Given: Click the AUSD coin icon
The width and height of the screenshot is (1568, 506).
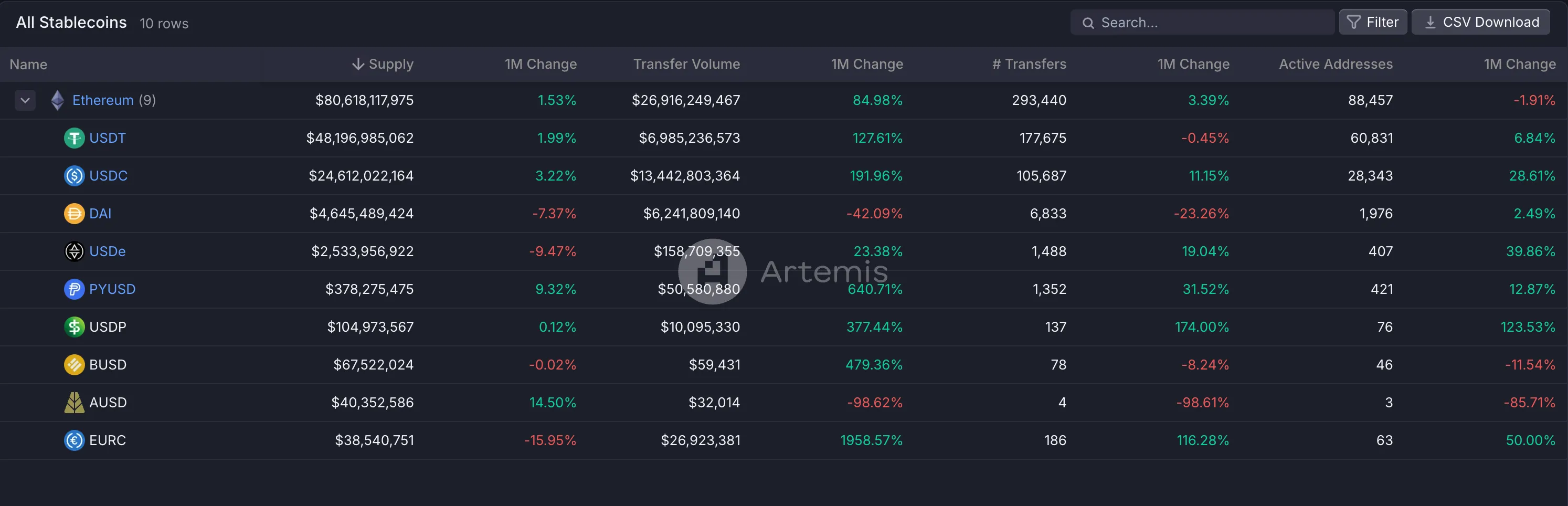Looking at the screenshot, I should (75, 403).
